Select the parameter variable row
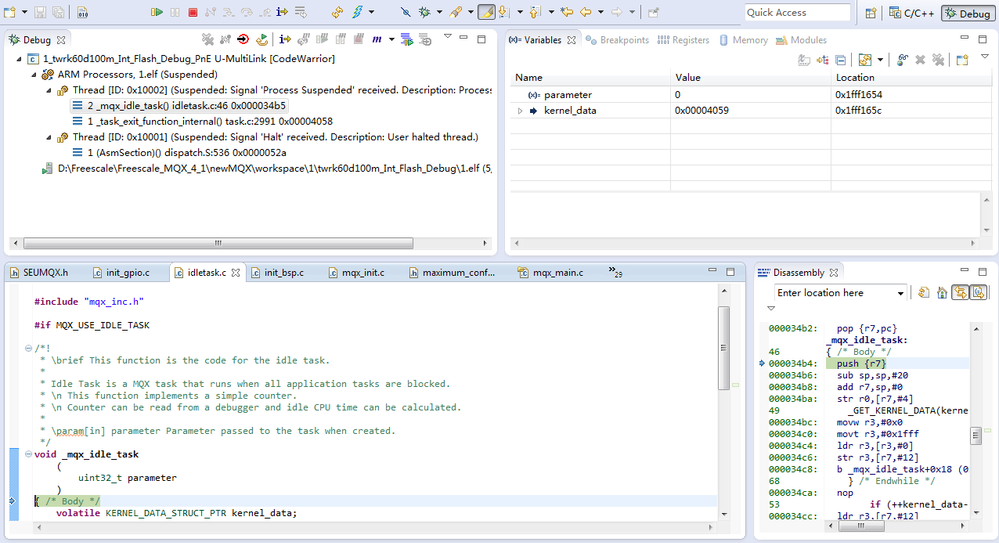Screen dimensions: 999x543 click(x=751, y=94)
